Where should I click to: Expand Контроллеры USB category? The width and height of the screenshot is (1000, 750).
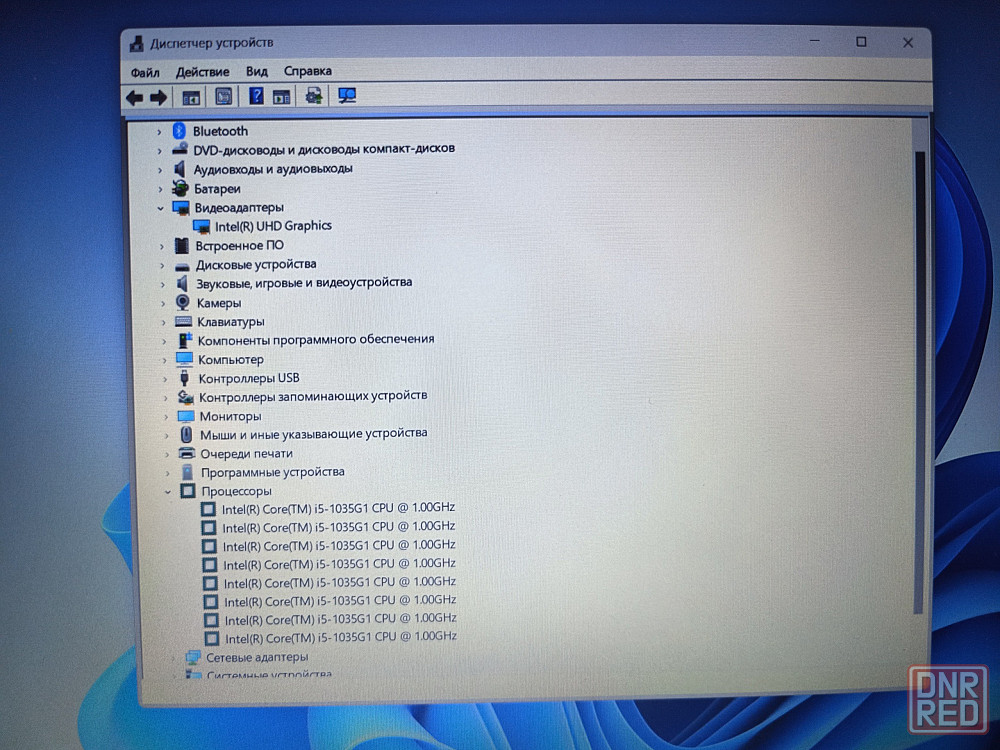(165, 379)
